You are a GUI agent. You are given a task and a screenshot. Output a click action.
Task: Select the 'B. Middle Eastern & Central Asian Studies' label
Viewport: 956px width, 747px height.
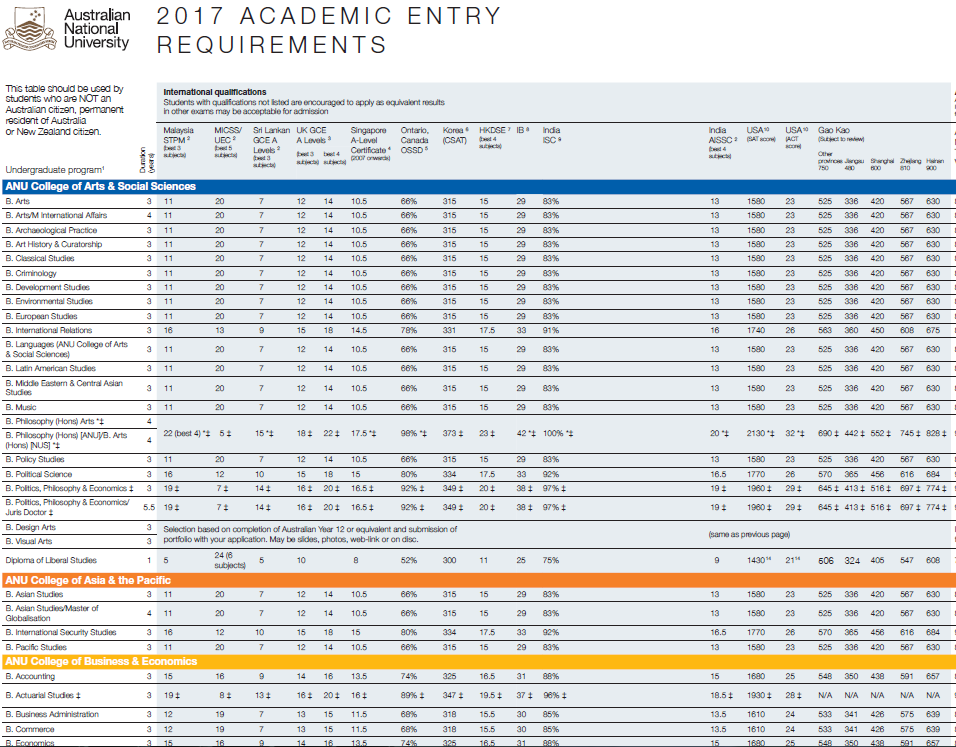tap(64, 388)
